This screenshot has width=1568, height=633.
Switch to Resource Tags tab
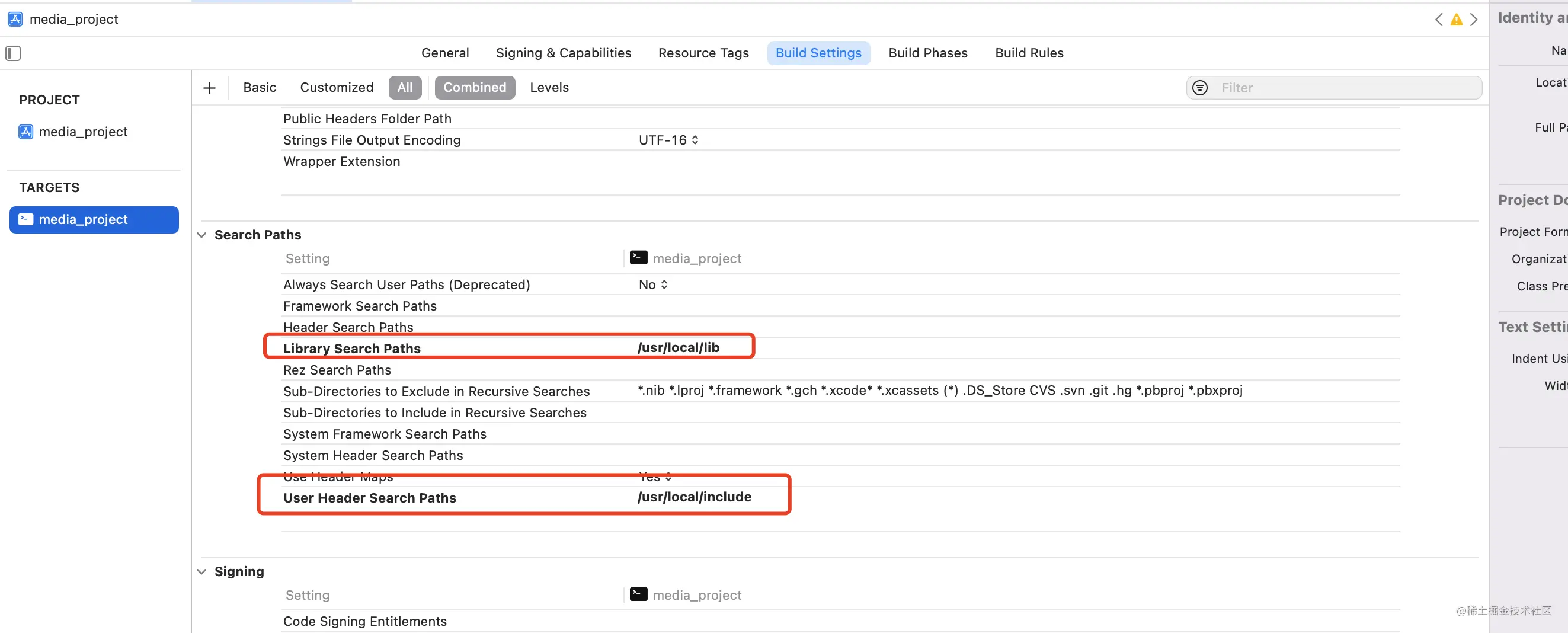[x=703, y=53]
